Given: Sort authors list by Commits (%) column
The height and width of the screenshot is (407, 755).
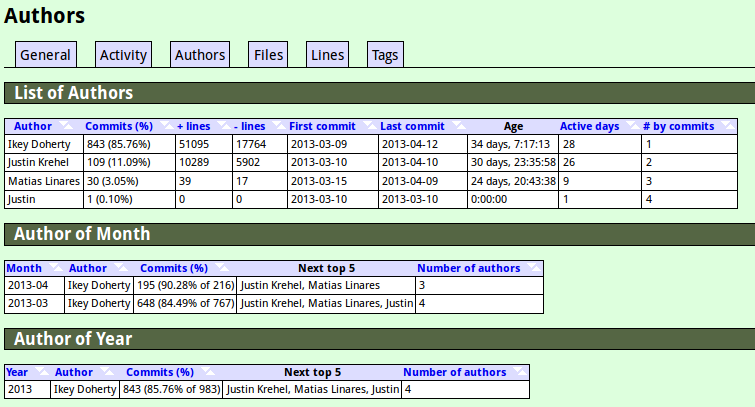Looking at the screenshot, I should (x=118, y=127).
